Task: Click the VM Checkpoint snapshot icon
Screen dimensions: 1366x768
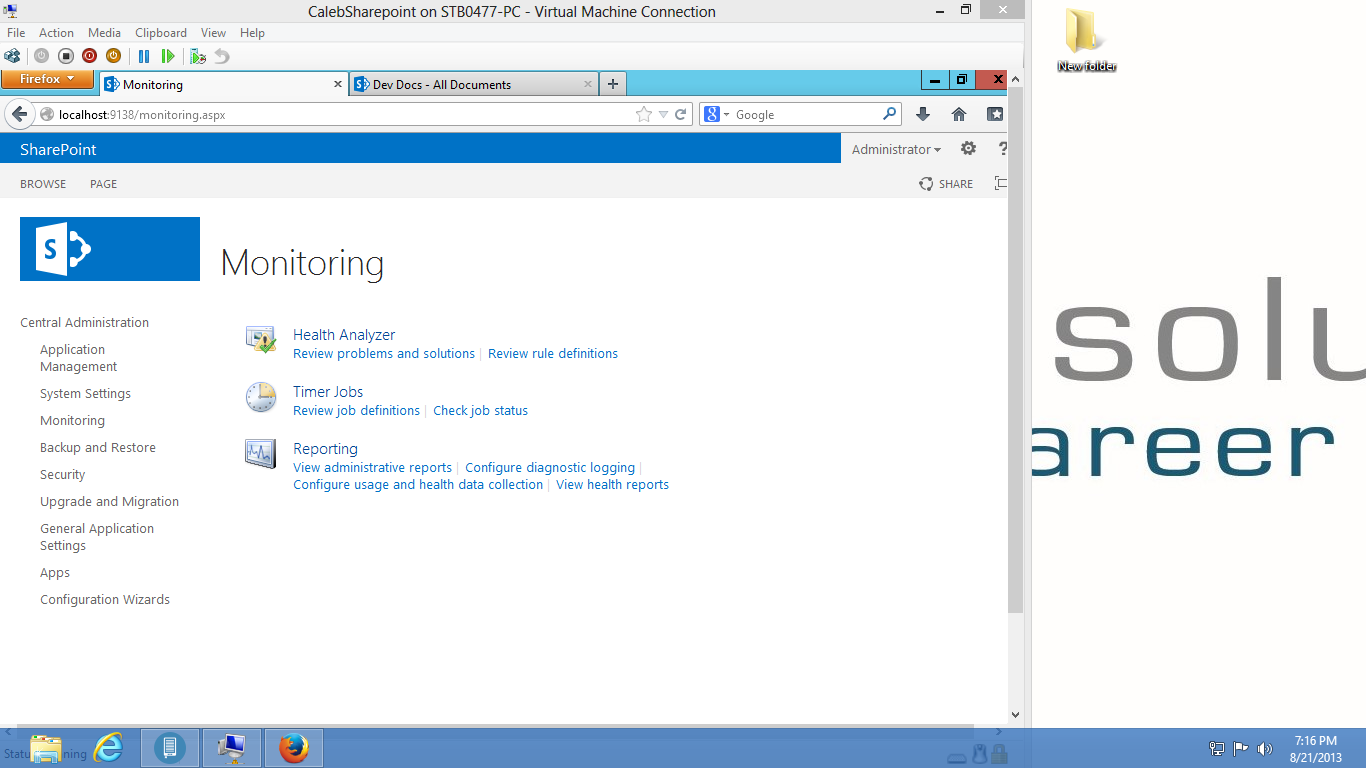Action: tap(198, 56)
